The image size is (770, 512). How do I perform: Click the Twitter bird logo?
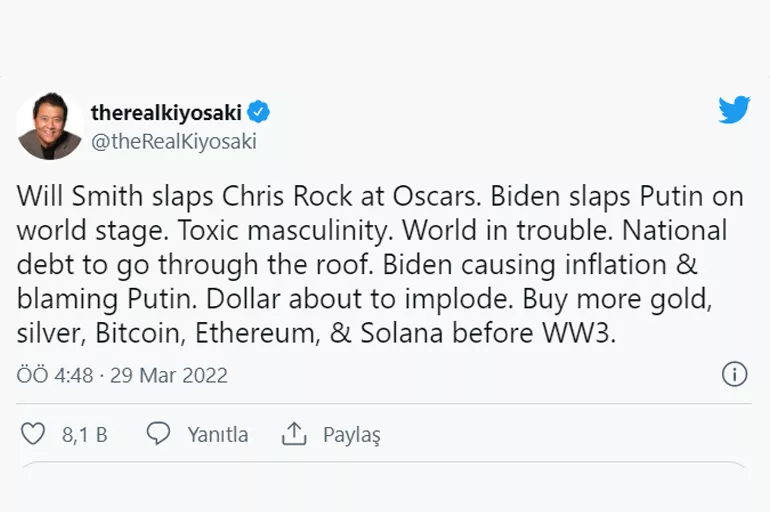tap(734, 110)
